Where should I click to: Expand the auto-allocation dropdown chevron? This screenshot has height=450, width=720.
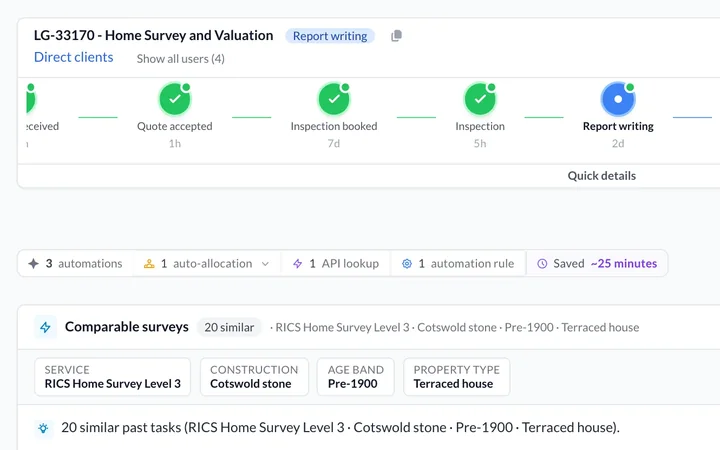265,264
